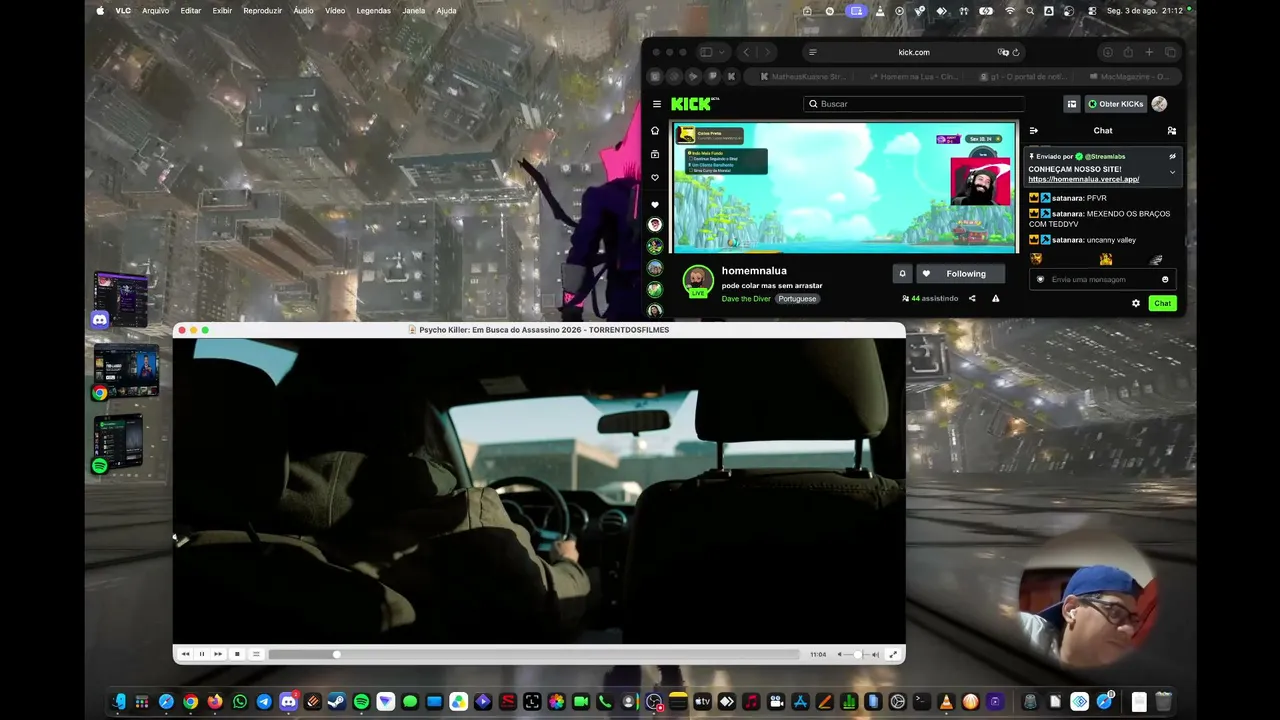The width and height of the screenshot is (1280, 720).
Task: Seek on the VLC progress bar
Action: click(534, 654)
